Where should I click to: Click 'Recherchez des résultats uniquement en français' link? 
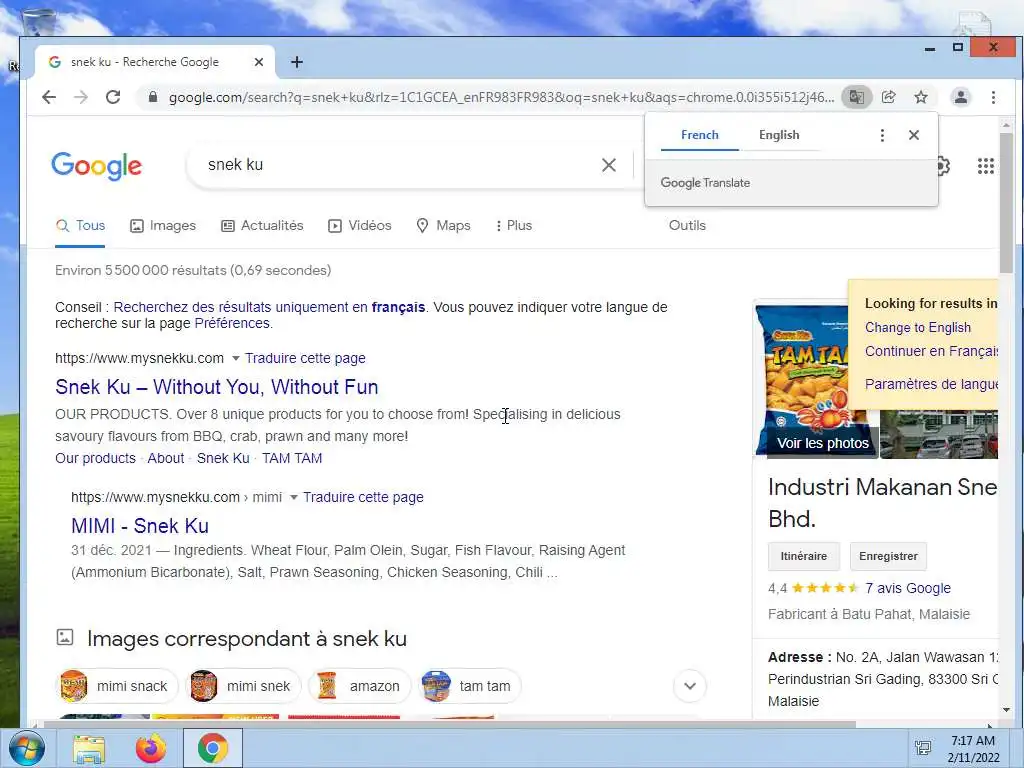[x=269, y=307]
